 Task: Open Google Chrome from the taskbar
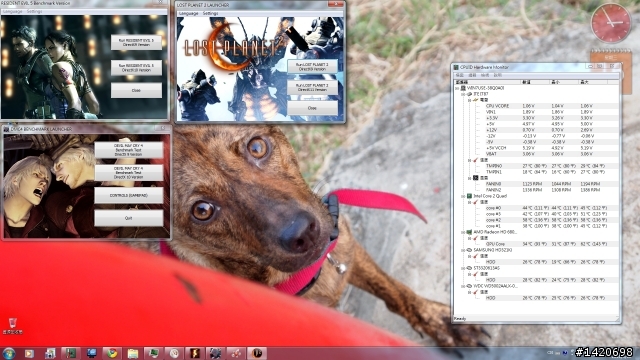[x=112, y=353]
